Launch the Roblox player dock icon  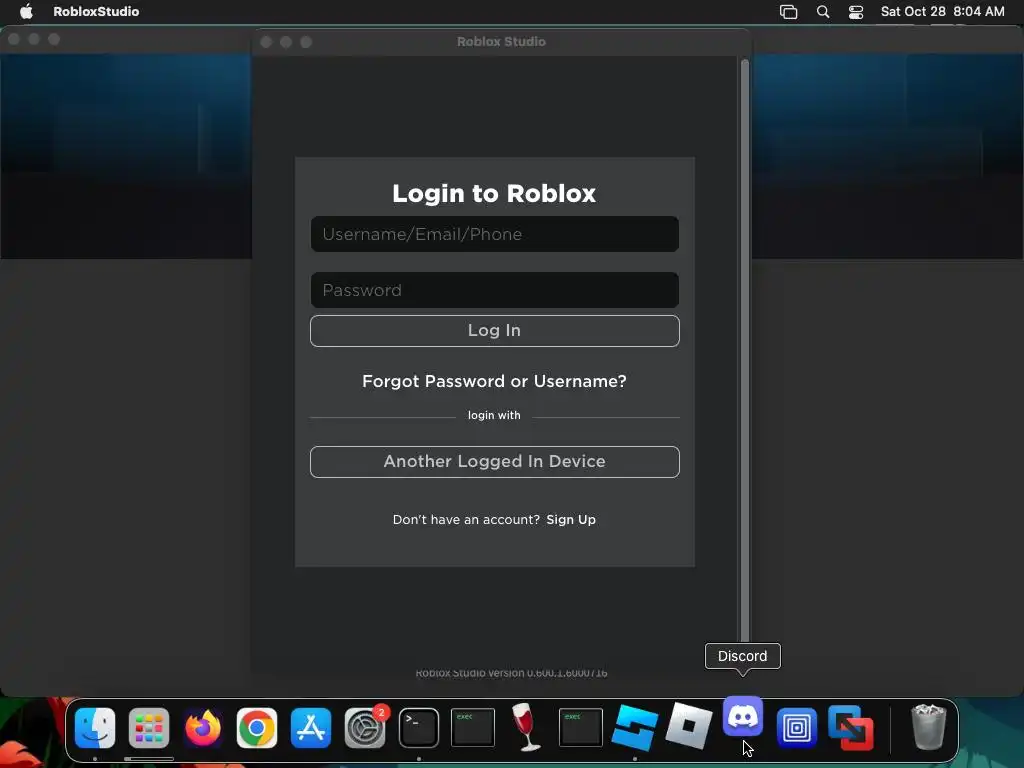688,726
